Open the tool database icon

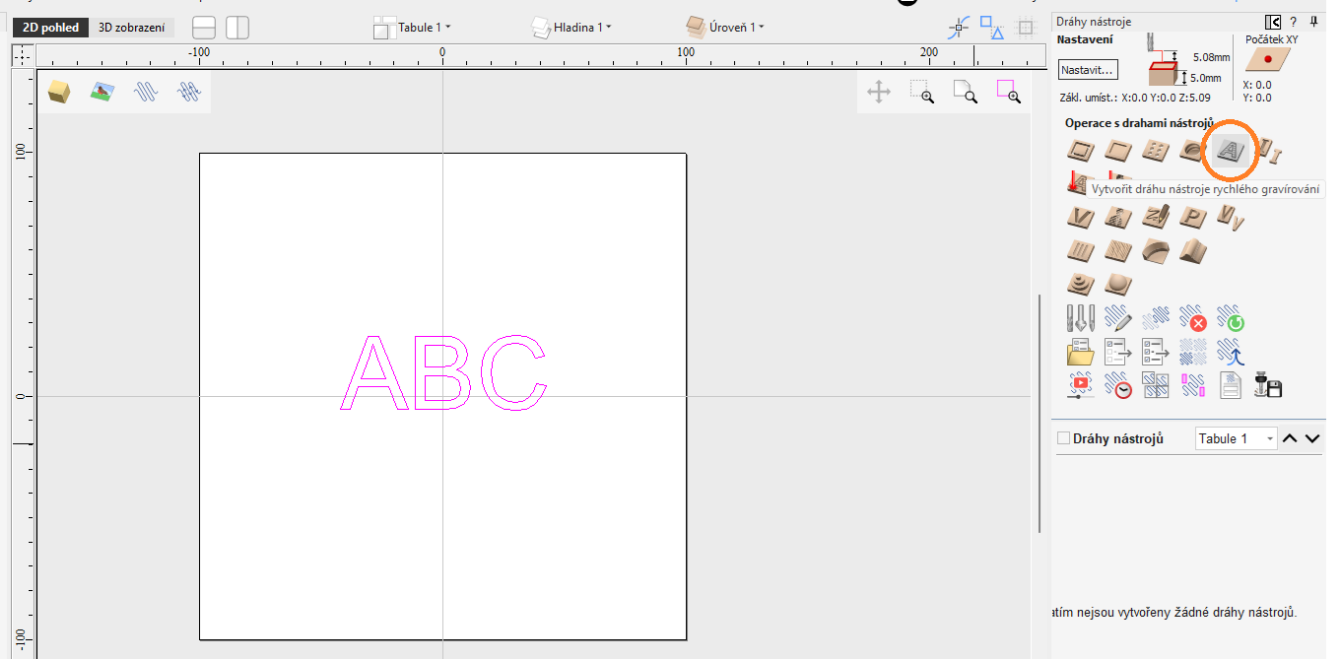[x=1081, y=319]
